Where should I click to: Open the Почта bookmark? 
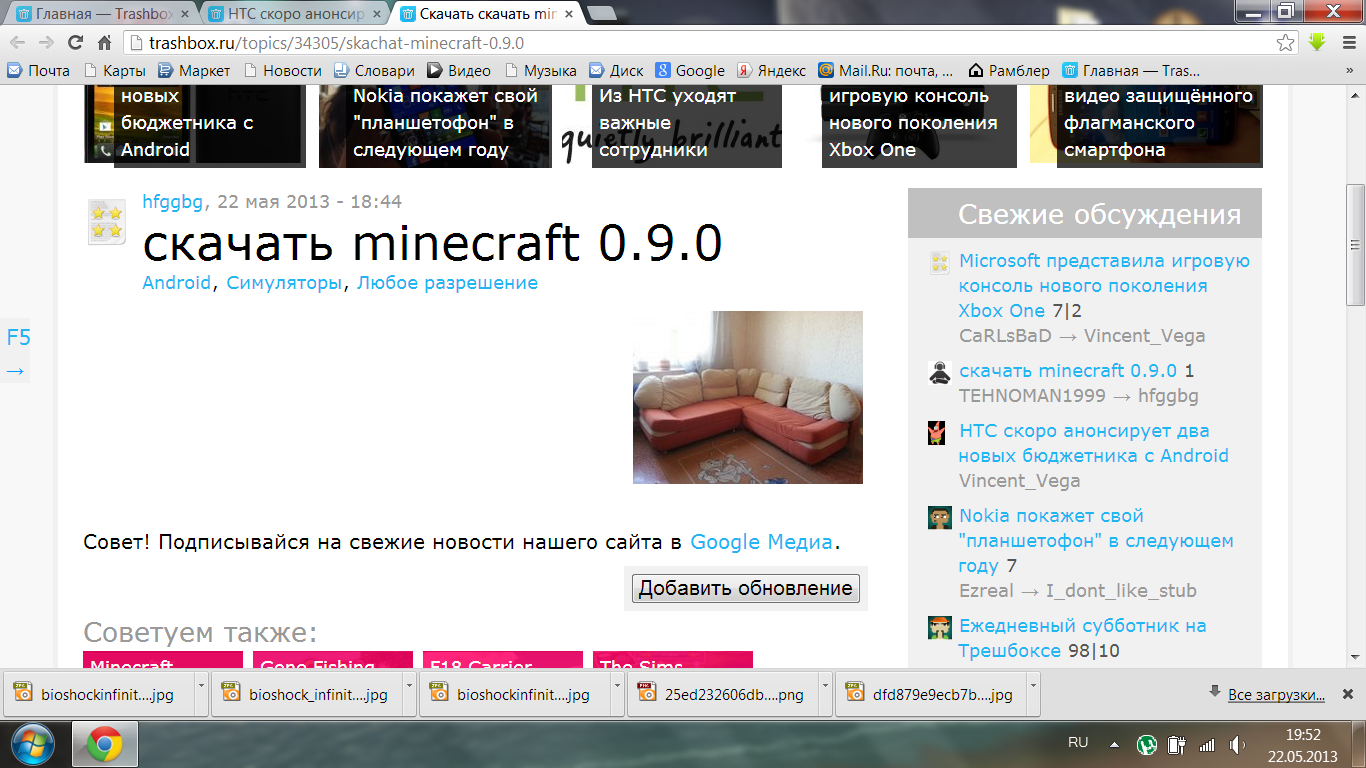tap(39, 71)
